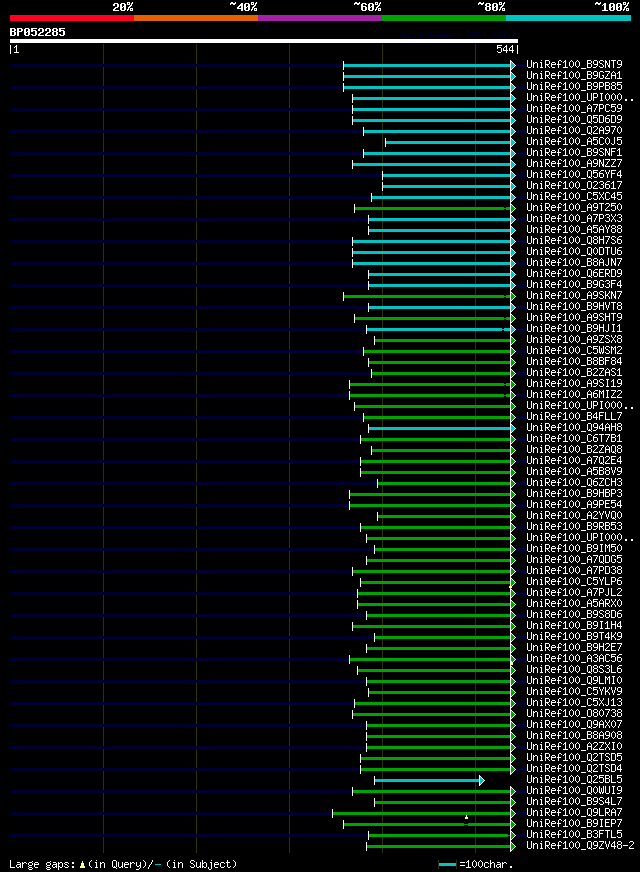The height and width of the screenshot is (872, 640).
Task: Click the short cyan alignment bar of Q25BL5
Action: tap(428, 781)
